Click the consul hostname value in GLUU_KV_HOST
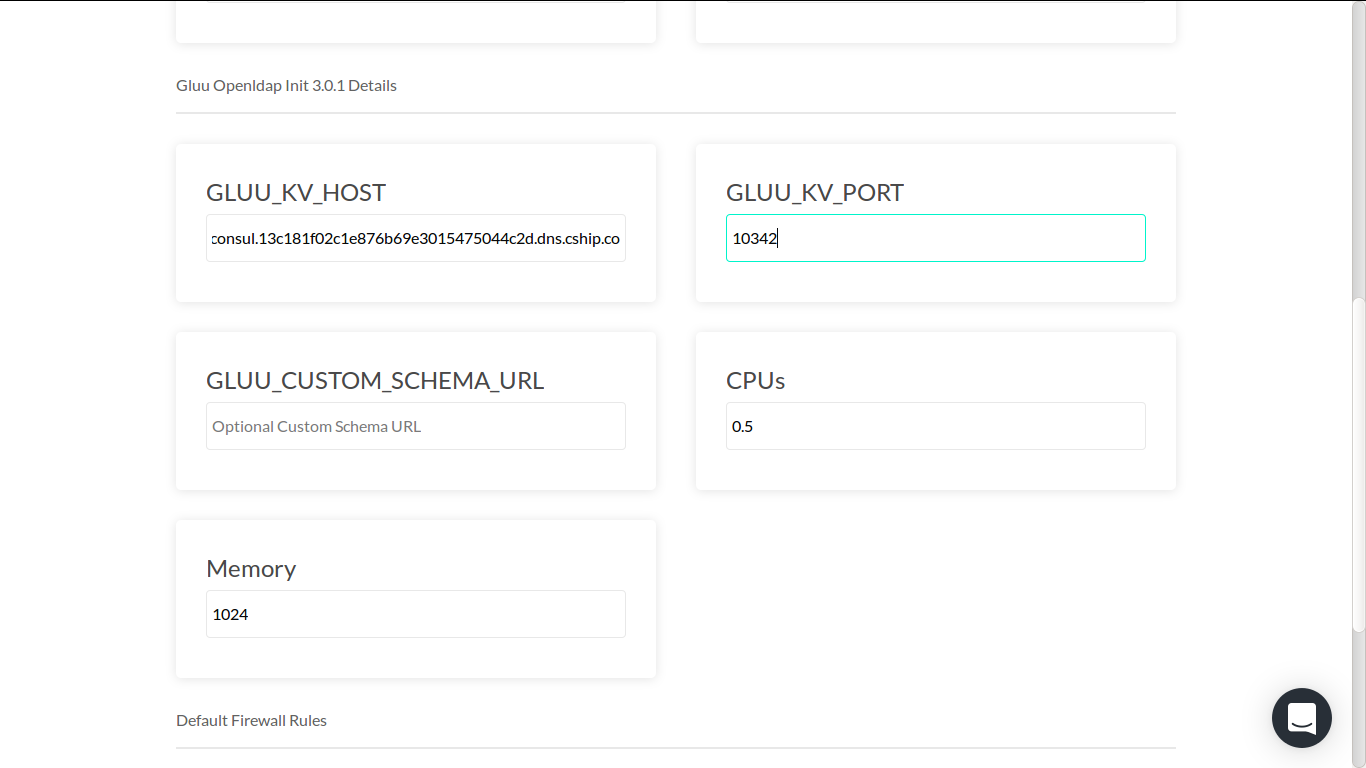1366x768 pixels. click(x=415, y=238)
